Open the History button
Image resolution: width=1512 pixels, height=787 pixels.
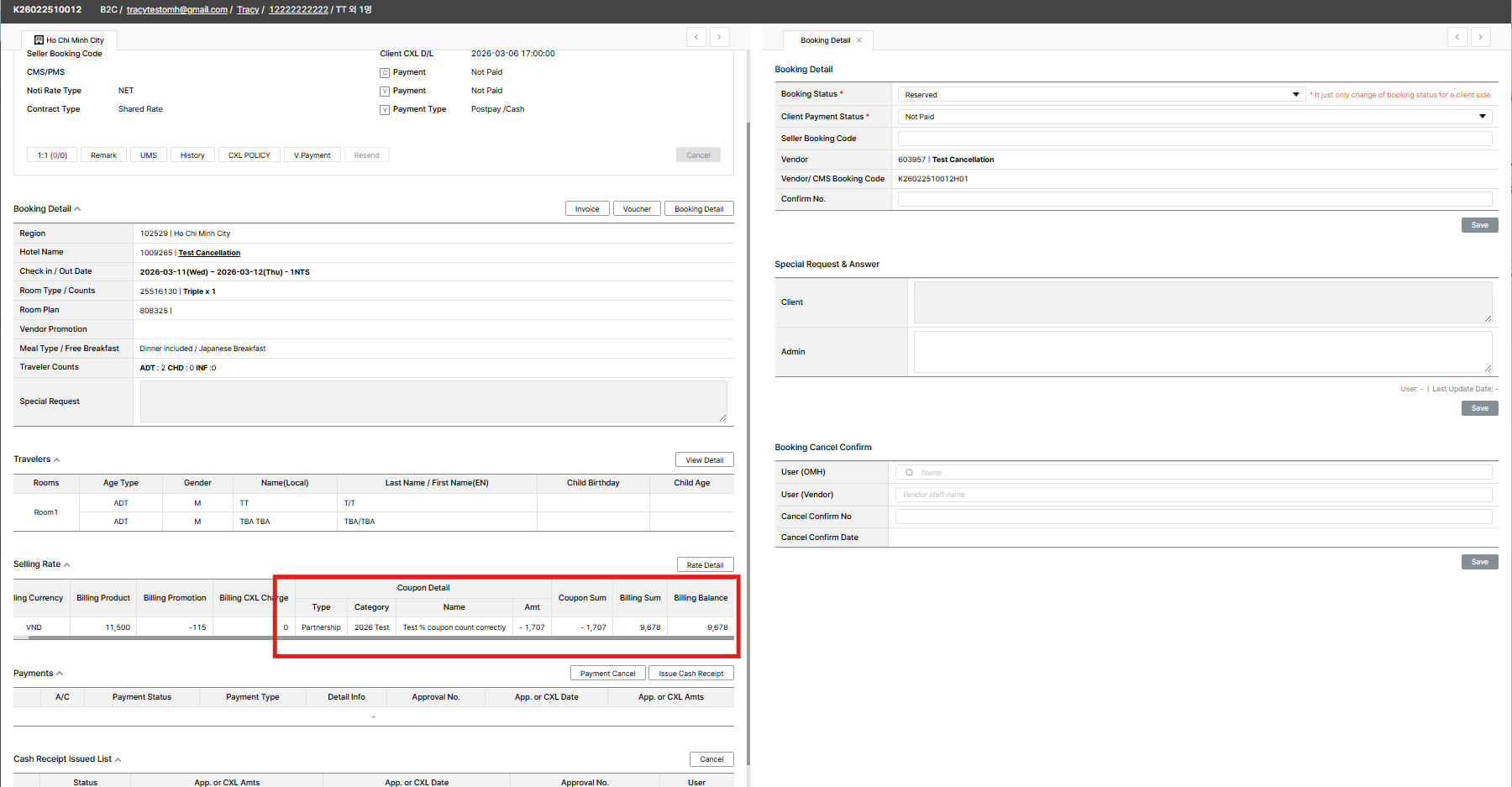click(192, 155)
